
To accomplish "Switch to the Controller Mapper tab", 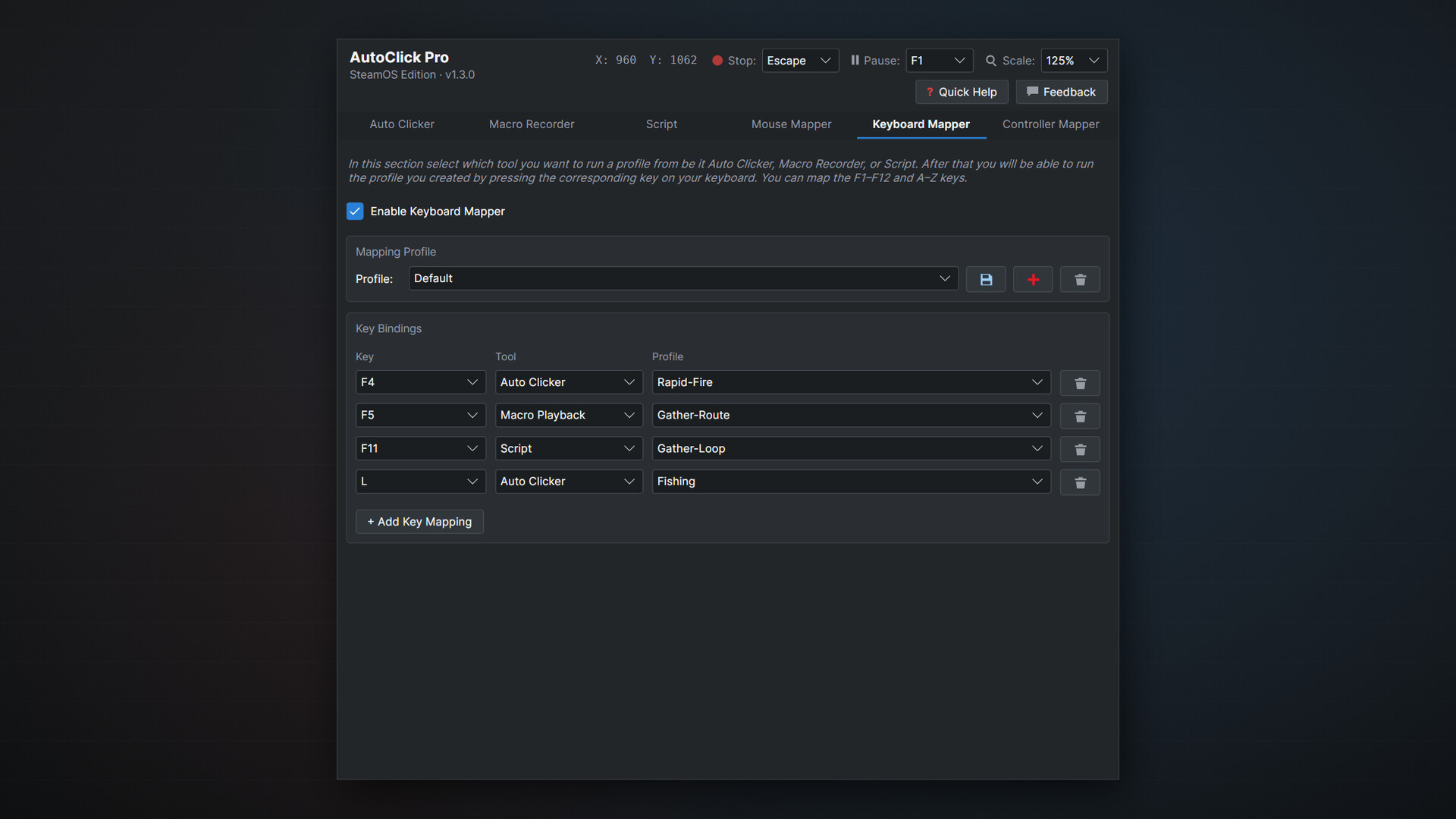I will pos(1051,124).
